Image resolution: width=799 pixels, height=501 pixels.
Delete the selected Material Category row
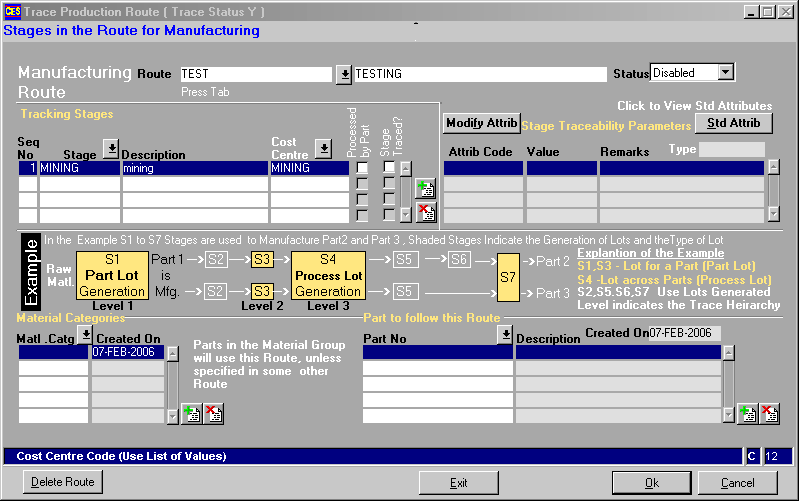click(212, 413)
